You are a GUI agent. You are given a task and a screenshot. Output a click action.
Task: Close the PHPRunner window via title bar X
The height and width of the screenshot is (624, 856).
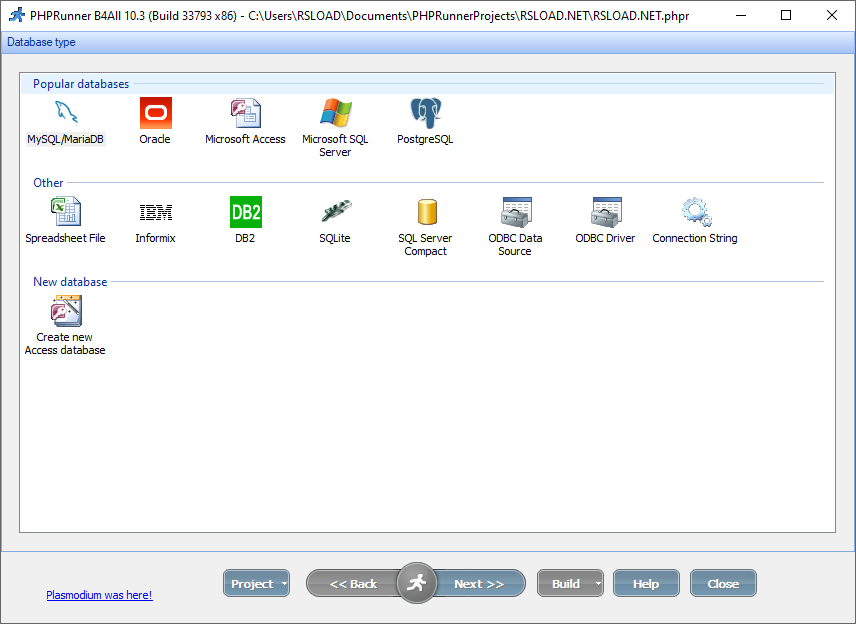click(831, 15)
